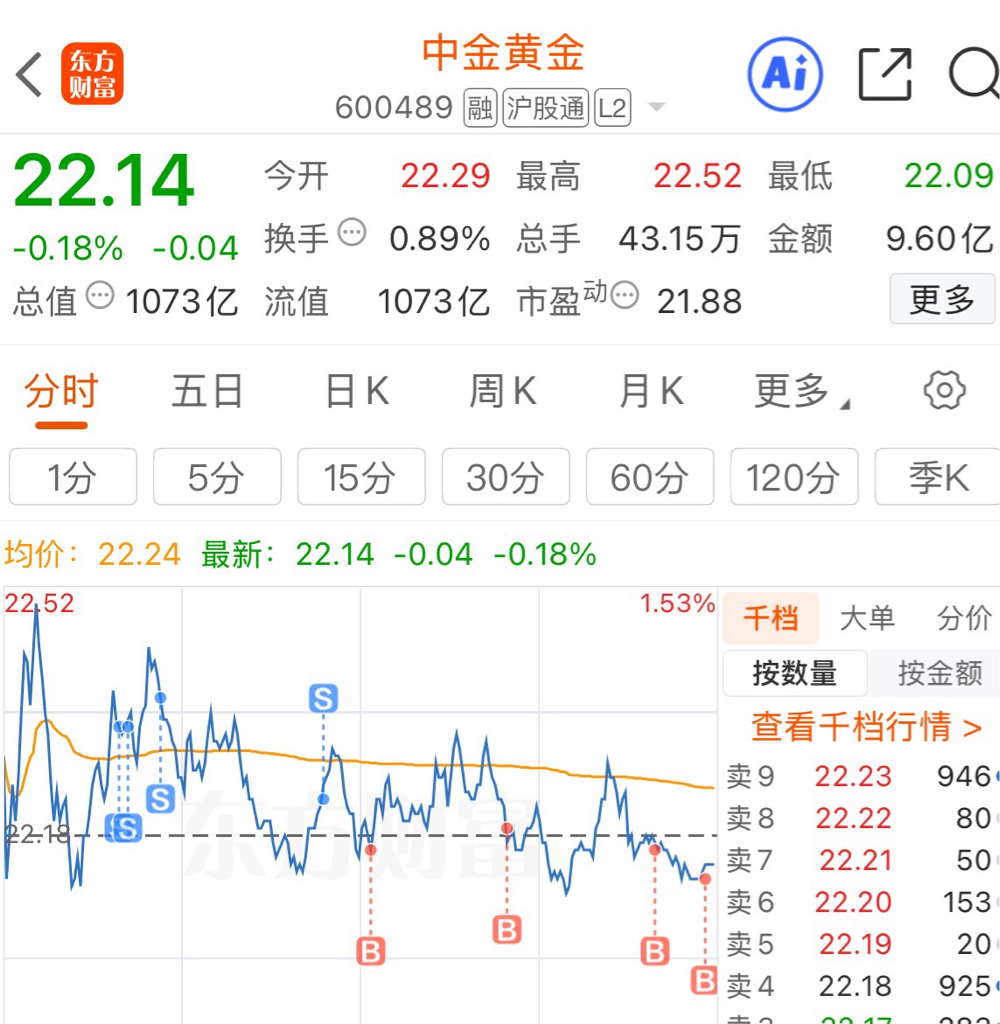Image resolution: width=1000 pixels, height=1024 pixels.
Task: Expand stock code dropdown triangle
Action: (x=656, y=107)
